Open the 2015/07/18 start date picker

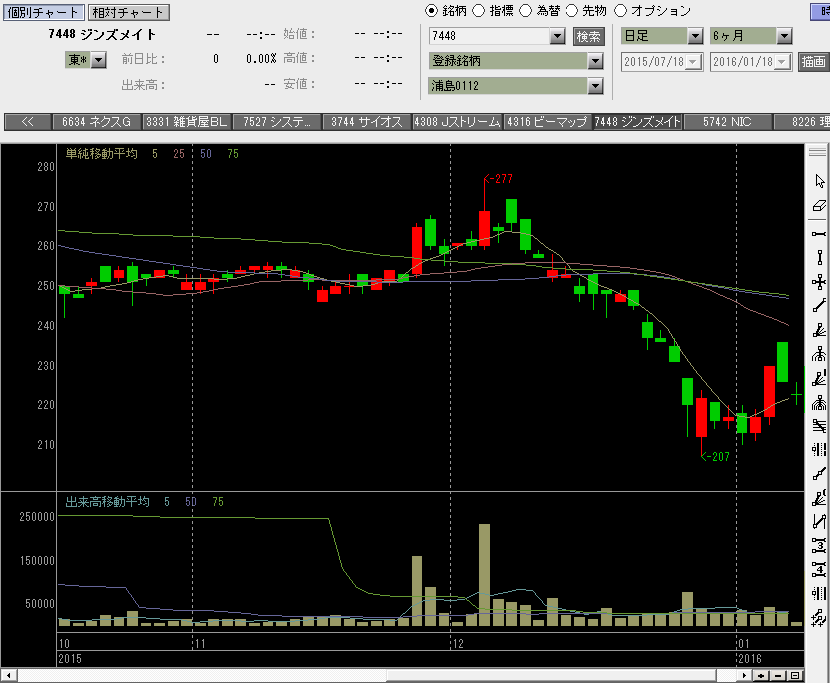tap(693, 62)
